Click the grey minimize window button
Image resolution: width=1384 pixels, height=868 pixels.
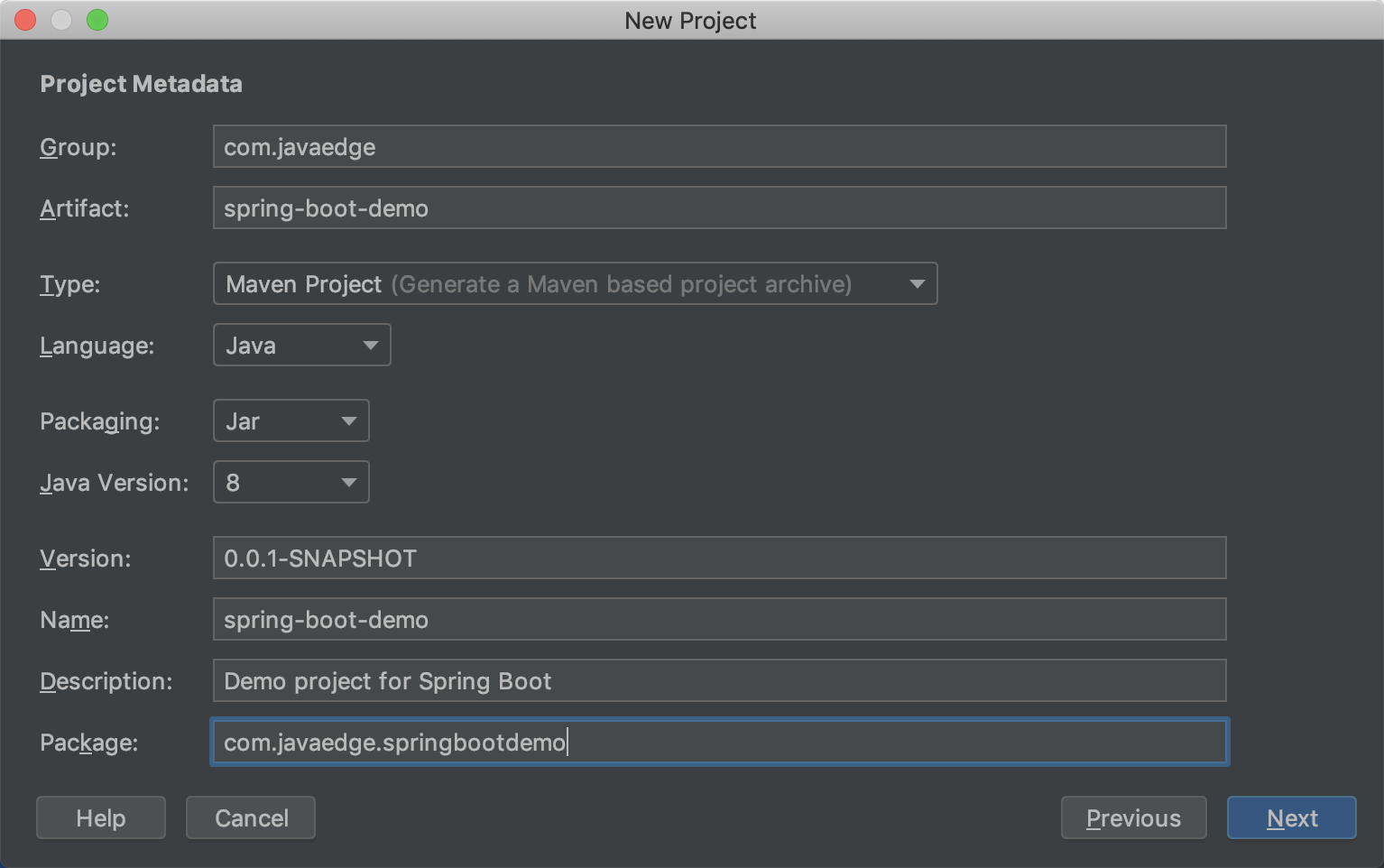click(61, 20)
